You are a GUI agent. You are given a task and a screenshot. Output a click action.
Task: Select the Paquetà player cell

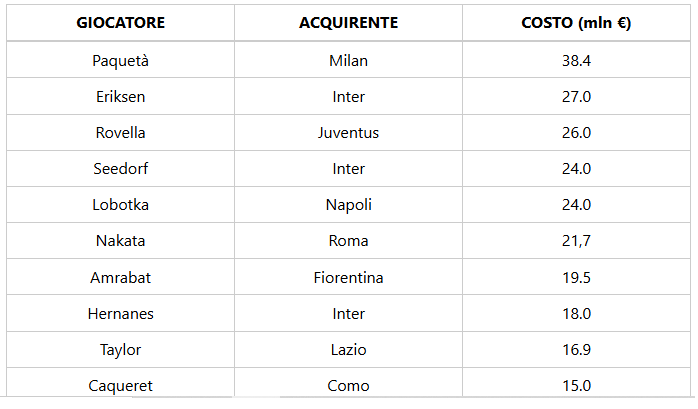(x=121, y=61)
